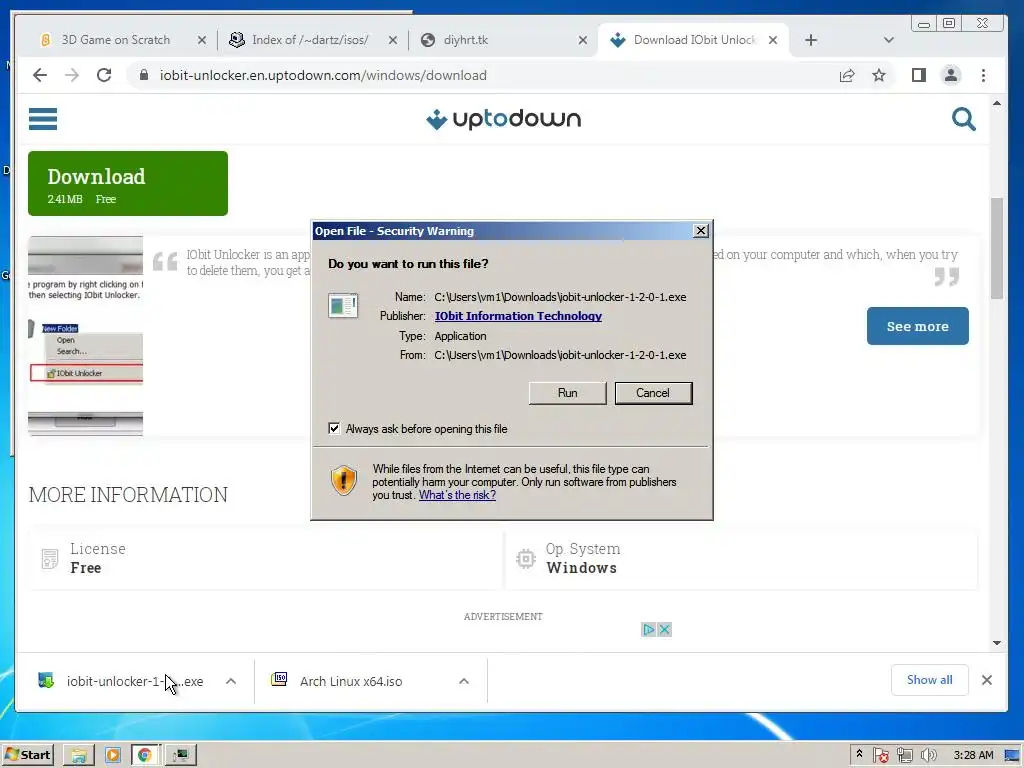
Task: Click the green Download button
Action: [x=128, y=184]
